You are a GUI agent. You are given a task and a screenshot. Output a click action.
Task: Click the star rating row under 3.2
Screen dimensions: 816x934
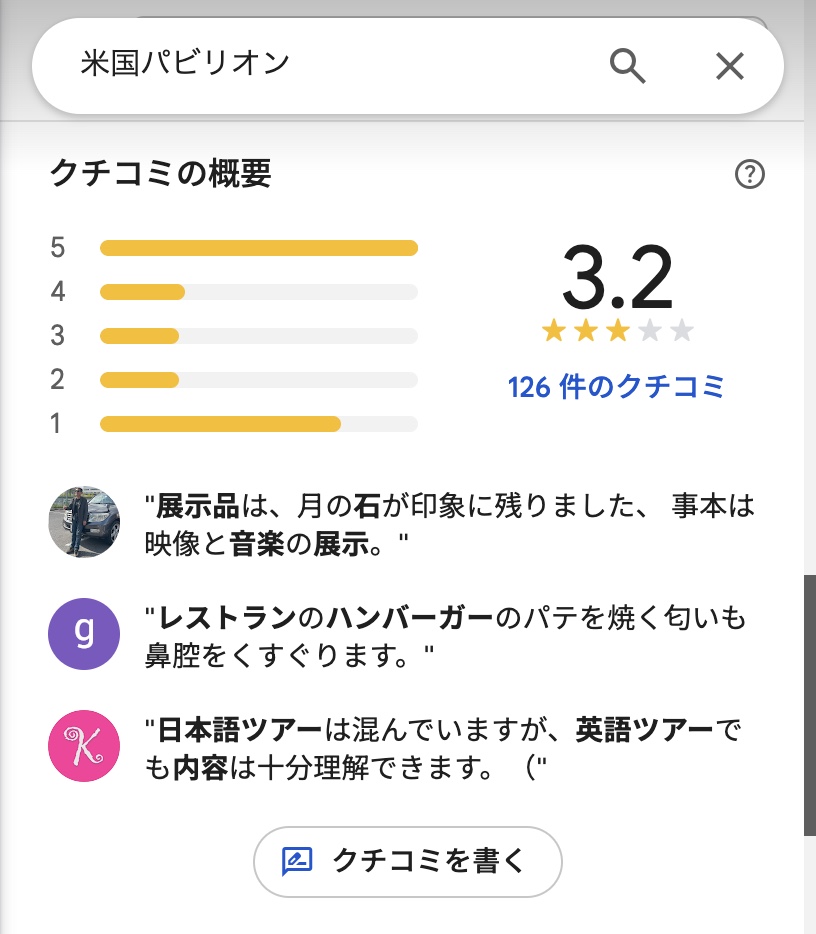point(618,330)
